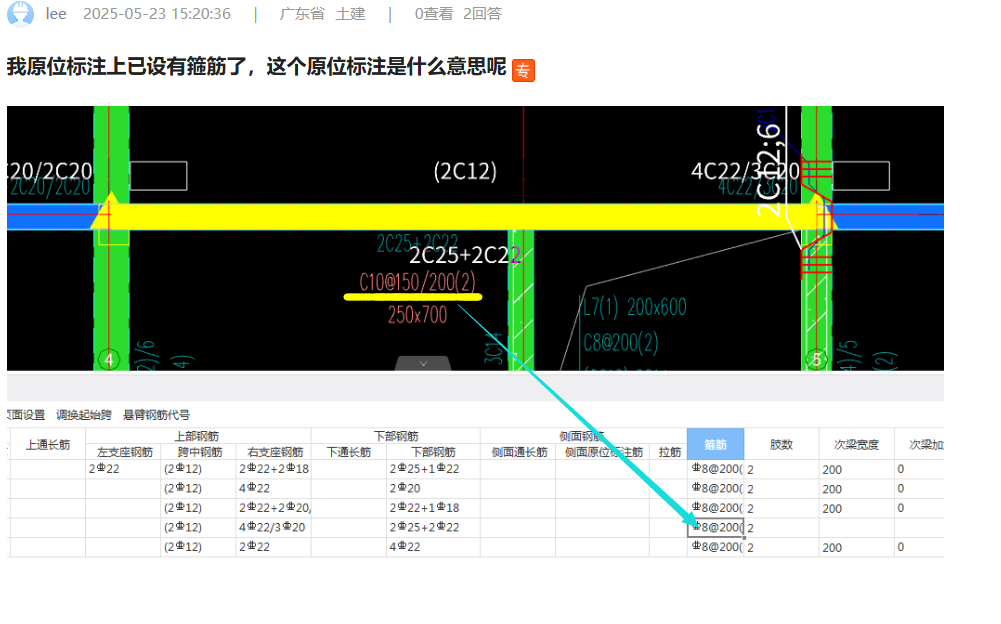Click the post date 2025-05-23 15:20:36
This screenshot has height=624, width=1001.
157,14
